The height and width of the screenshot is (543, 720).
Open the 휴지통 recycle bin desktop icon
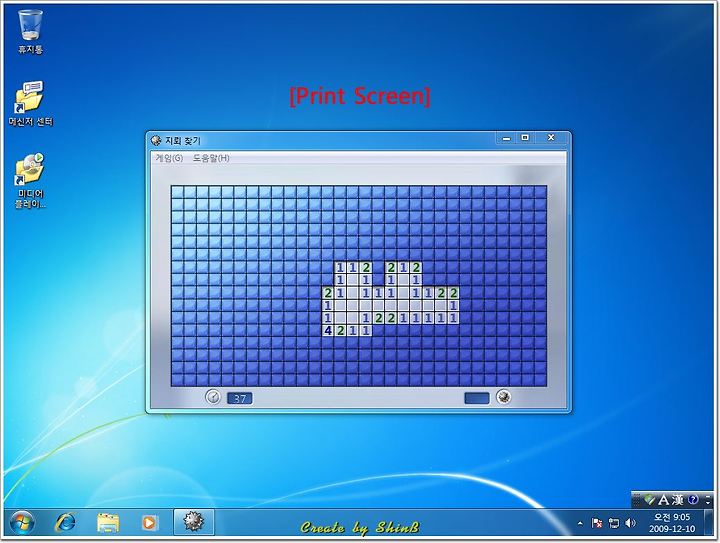(30, 31)
